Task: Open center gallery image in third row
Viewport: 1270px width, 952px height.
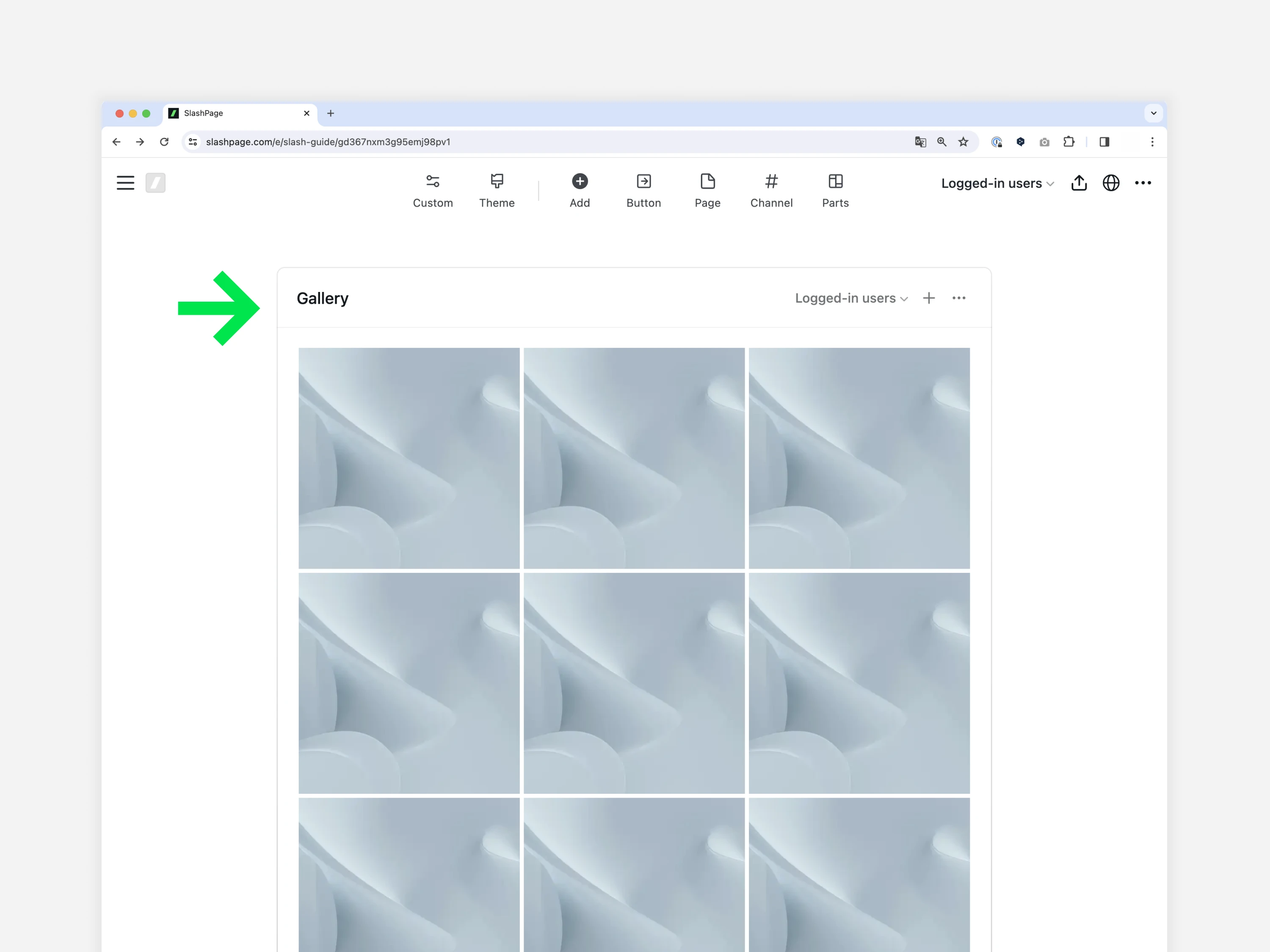Action: tap(634, 875)
